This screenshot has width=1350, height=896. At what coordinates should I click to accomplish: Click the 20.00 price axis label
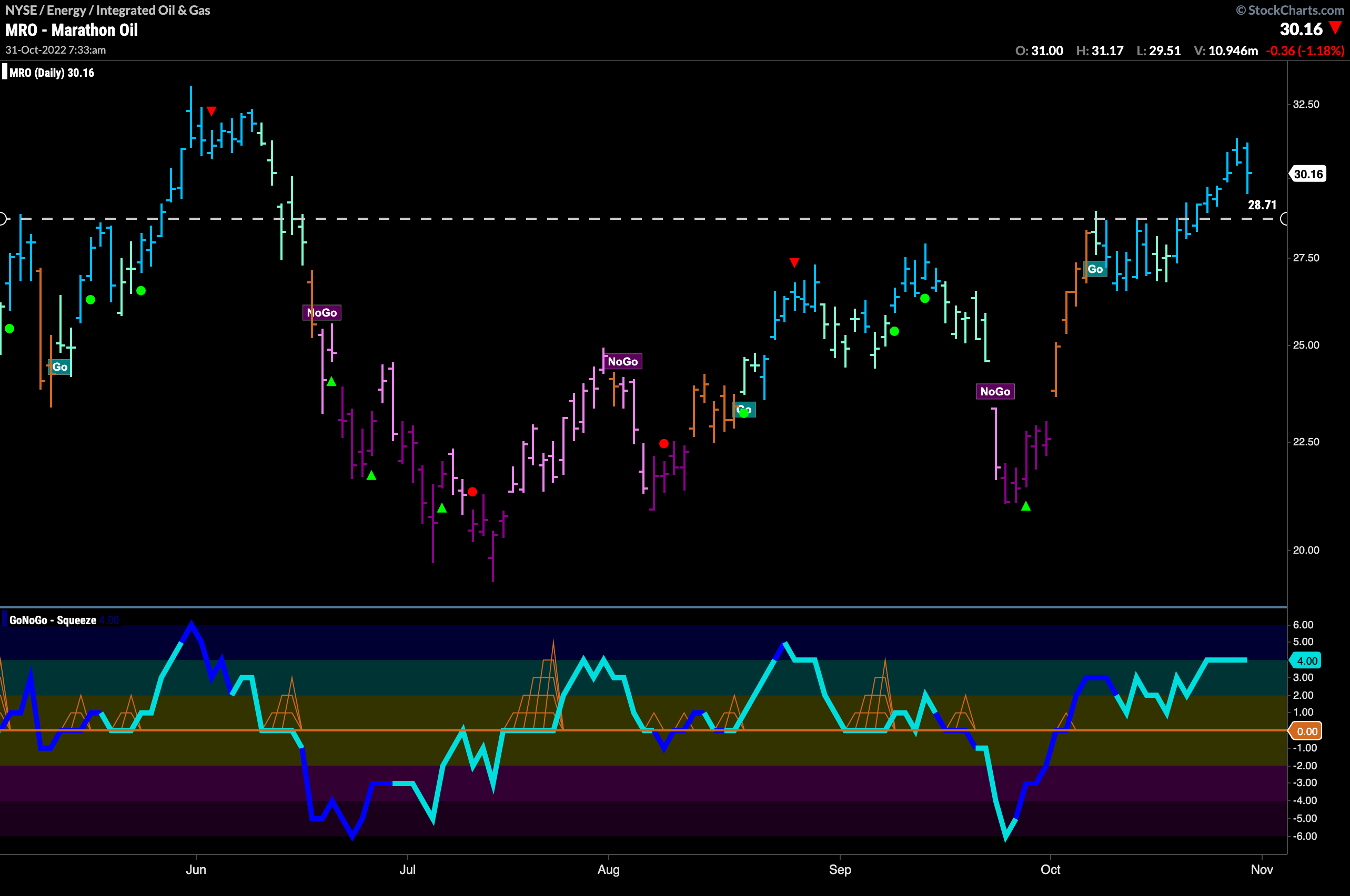click(x=1306, y=549)
